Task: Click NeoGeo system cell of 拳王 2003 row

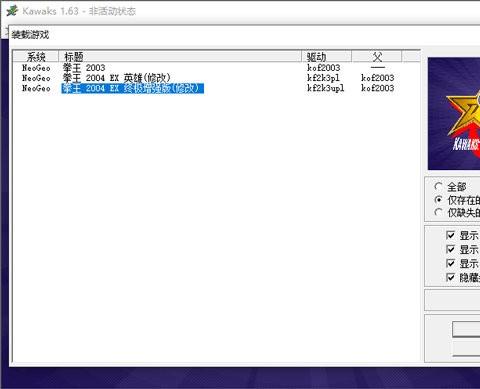Action: 36,68
